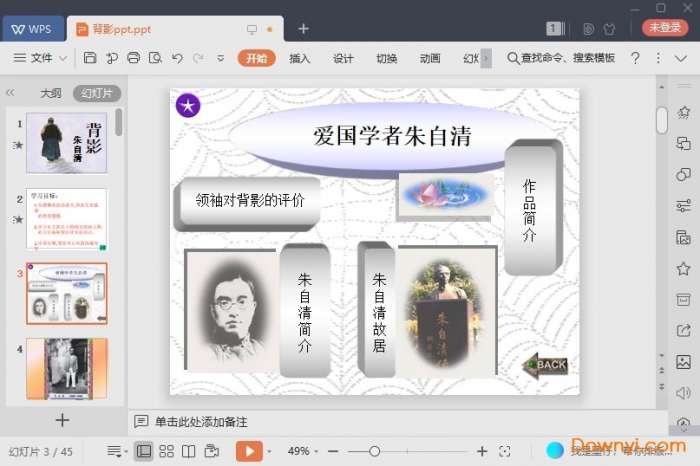Viewport: 700px width, 466px height.
Task: Collapse the slide panel double chevron
Action: tap(10, 93)
